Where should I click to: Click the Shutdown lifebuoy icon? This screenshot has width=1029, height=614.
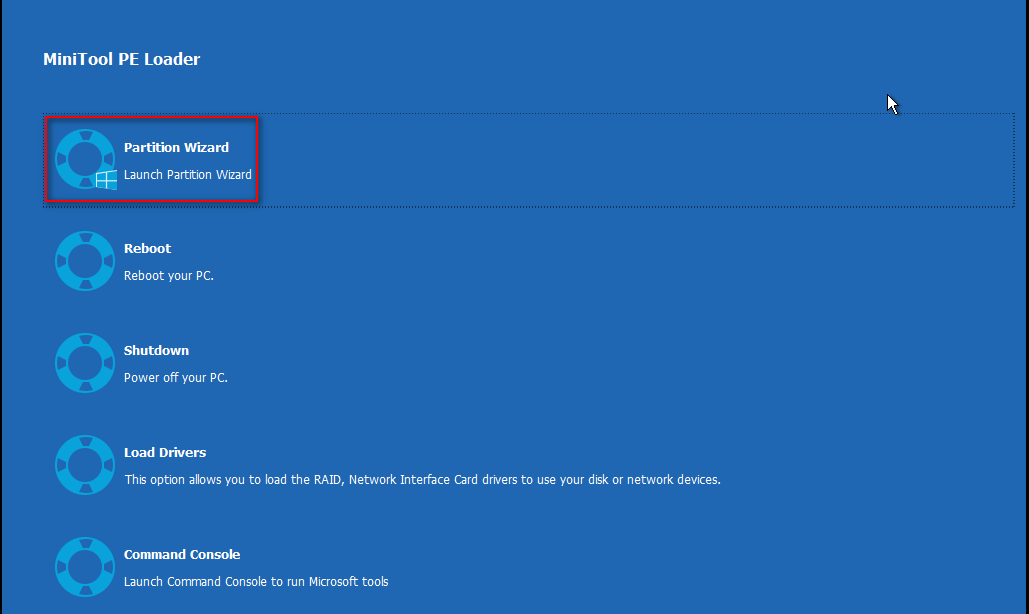click(85, 363)
